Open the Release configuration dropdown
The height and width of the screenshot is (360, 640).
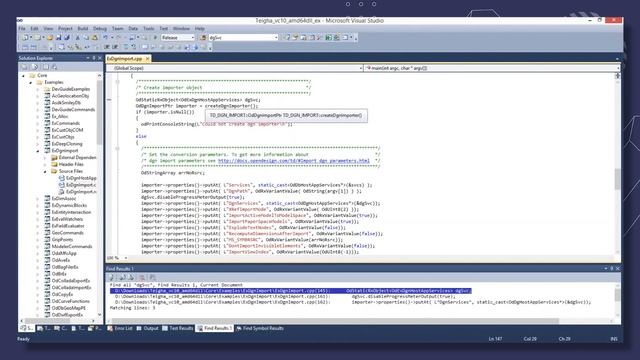point(193,38)
